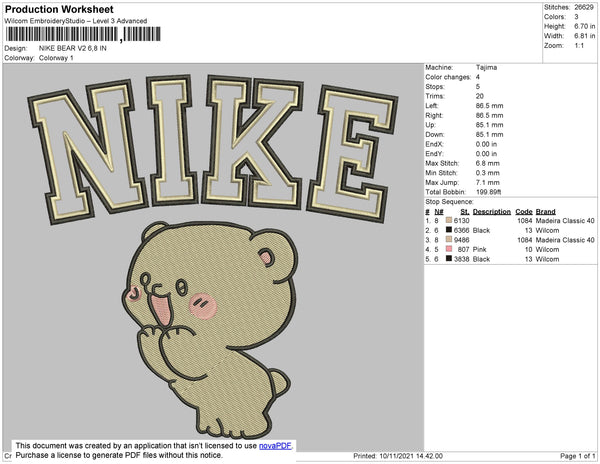Click 'Wilcom EmbroideryStudio – Level 3 Advanced' text

coord(76,21)
